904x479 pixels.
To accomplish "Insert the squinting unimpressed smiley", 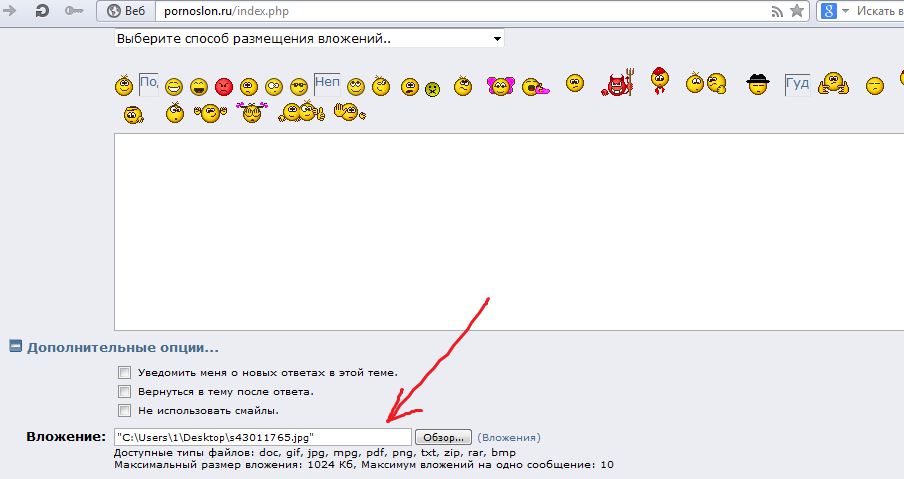I will pyautogui.click(x=875, y=86).
